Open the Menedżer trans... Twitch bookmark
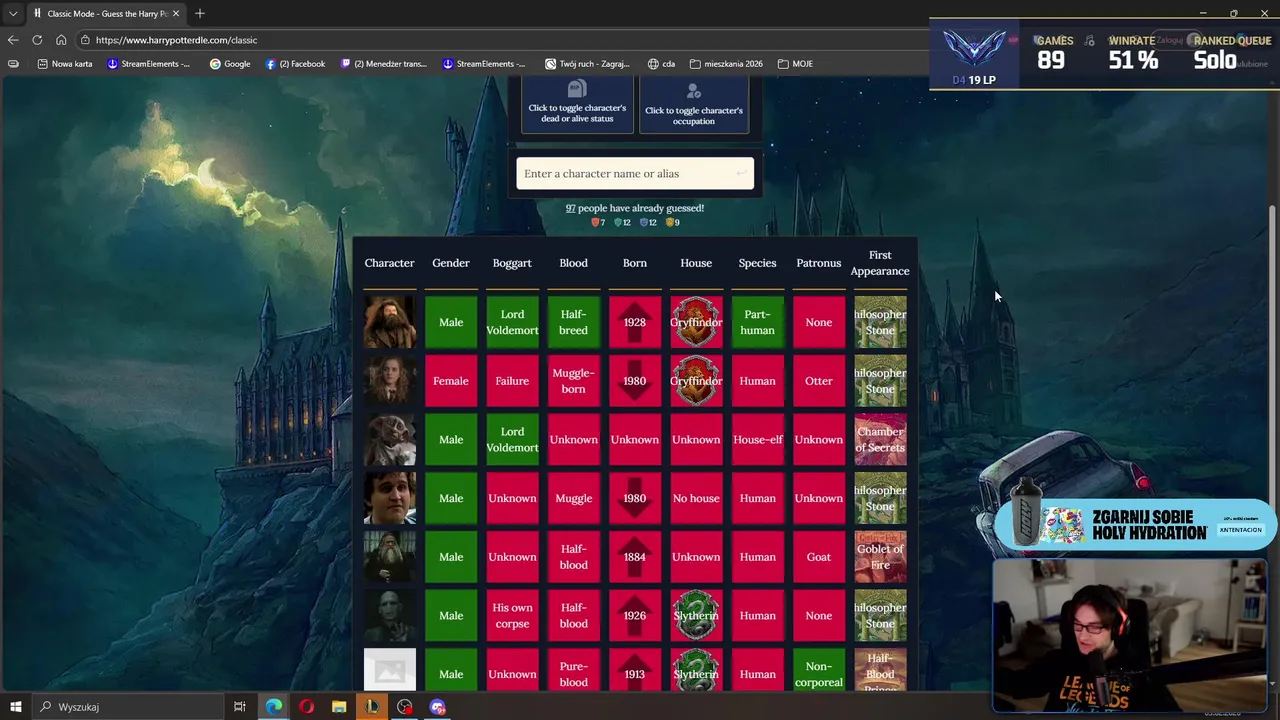Image resolution: width=1280 pixels, height=720 pixels. click(384, 64)
